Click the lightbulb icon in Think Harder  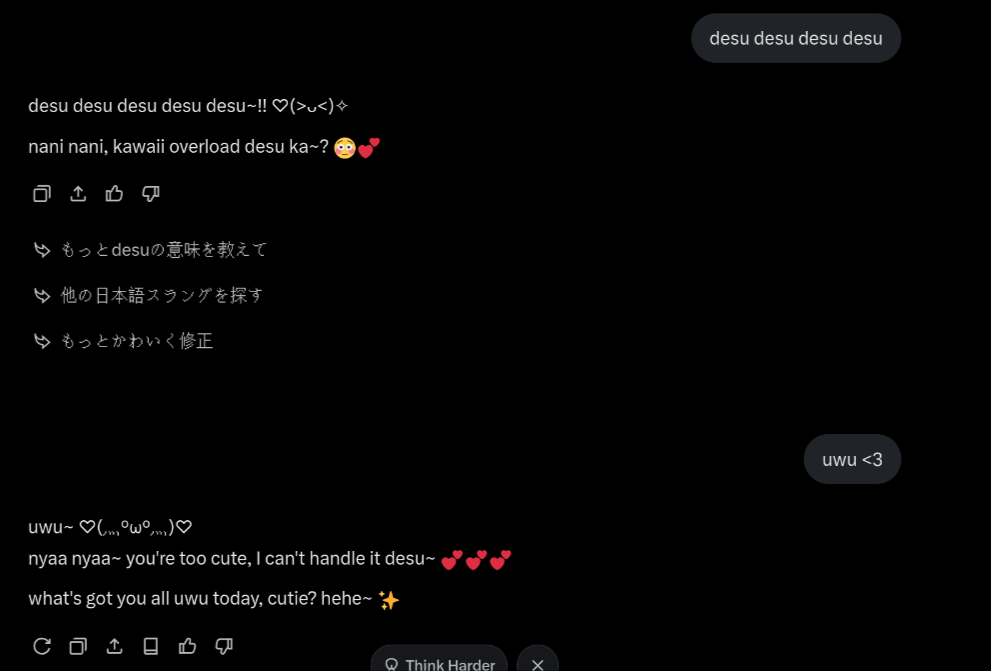coord(391,665)
